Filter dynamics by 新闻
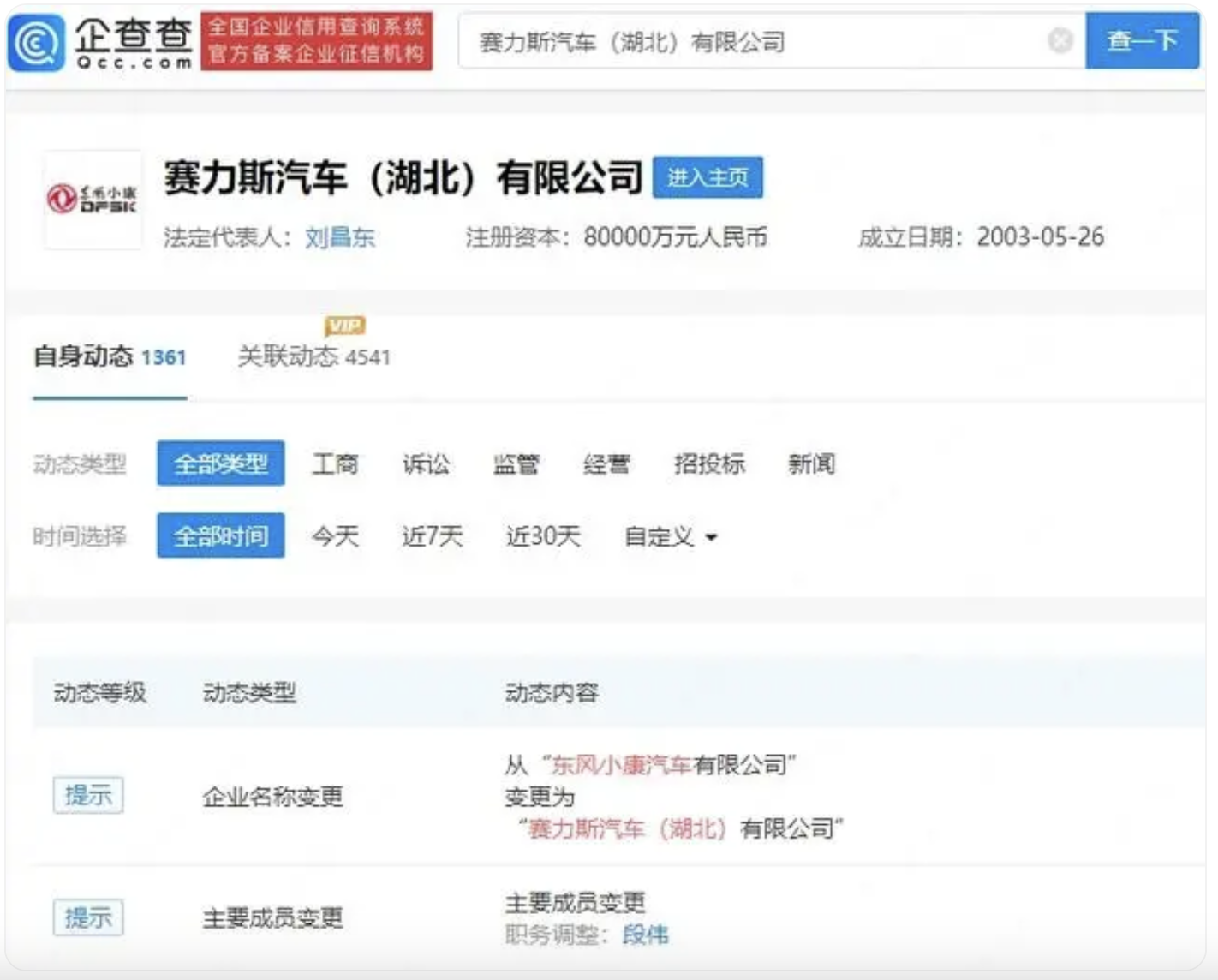 [811, 463]
